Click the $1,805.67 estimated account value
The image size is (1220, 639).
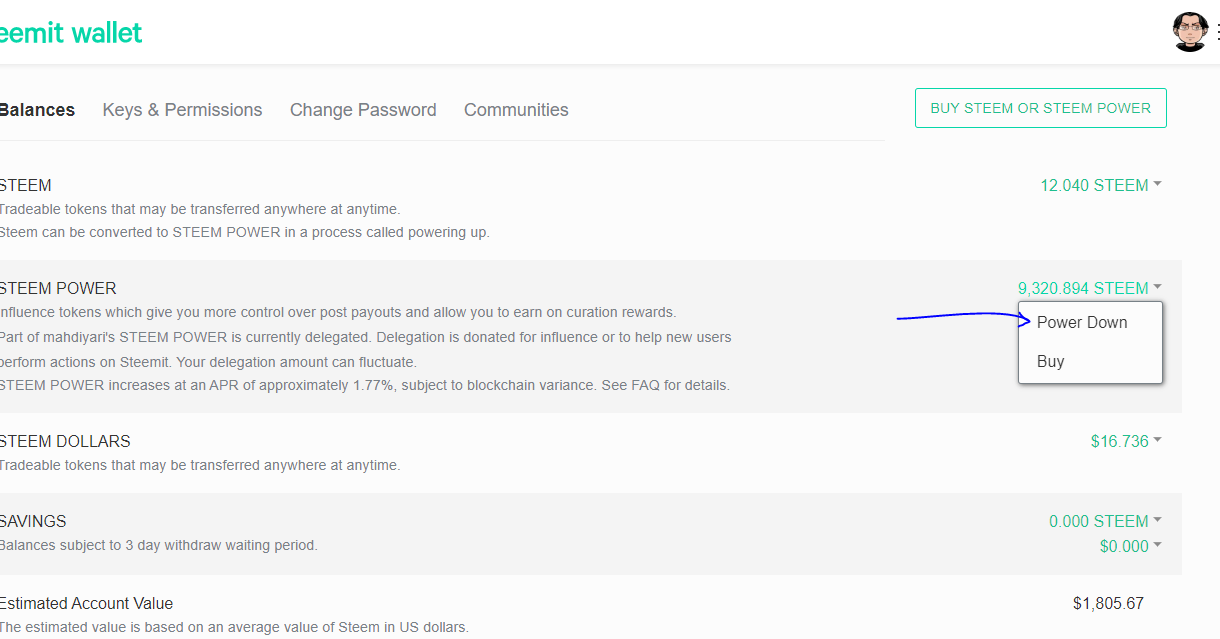tap(1108, 603)
